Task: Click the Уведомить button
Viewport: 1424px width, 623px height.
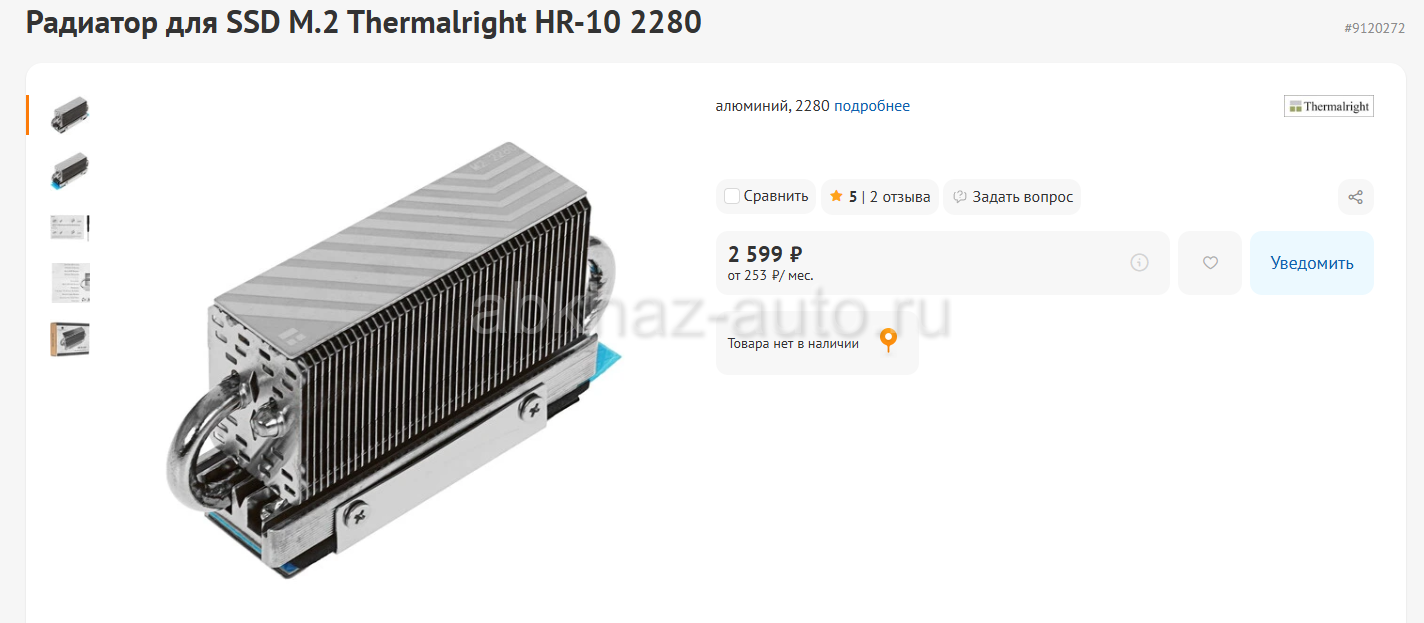Action: point(1312,263)
